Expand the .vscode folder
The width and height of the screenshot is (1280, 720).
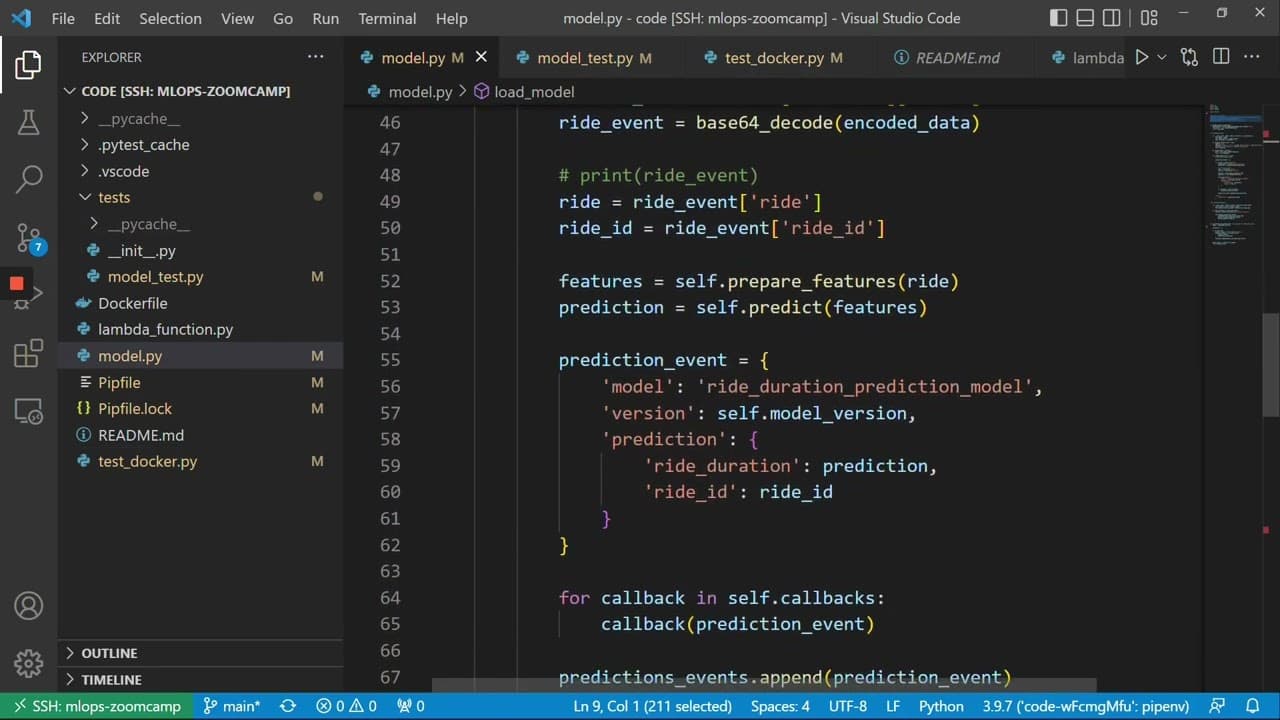pos(123,171)
